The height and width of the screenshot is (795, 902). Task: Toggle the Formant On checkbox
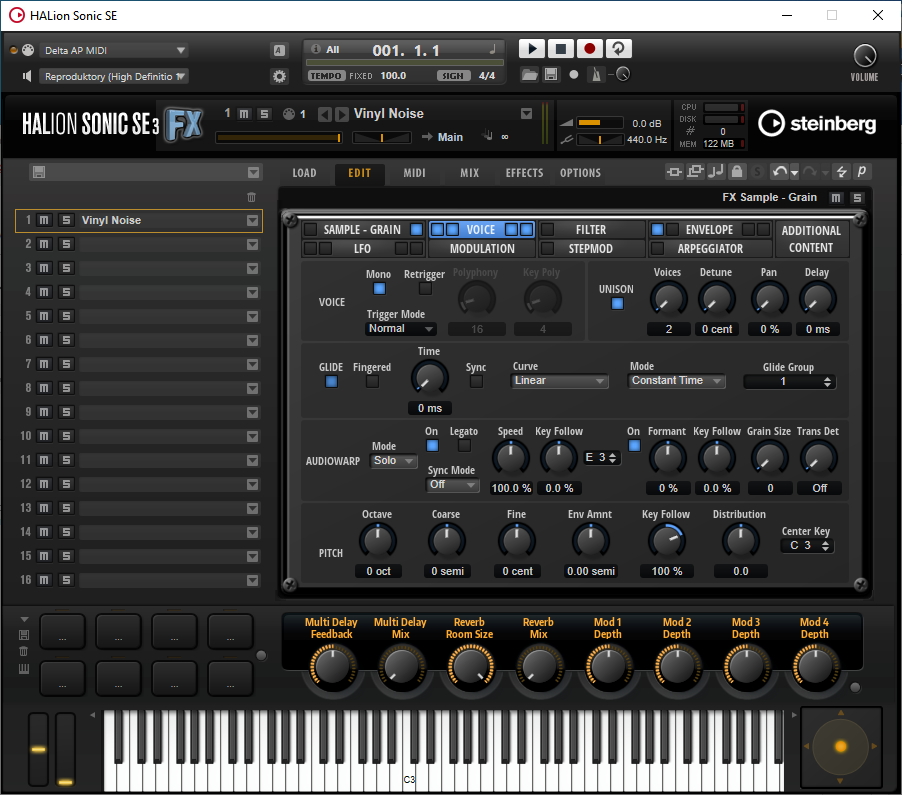[634, 445]
